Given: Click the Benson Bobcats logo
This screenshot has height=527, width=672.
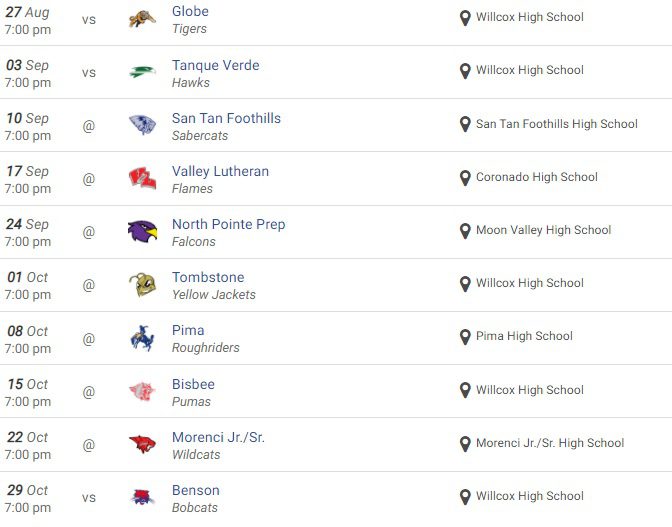Looking at the screenshot, I should (142, 497).
